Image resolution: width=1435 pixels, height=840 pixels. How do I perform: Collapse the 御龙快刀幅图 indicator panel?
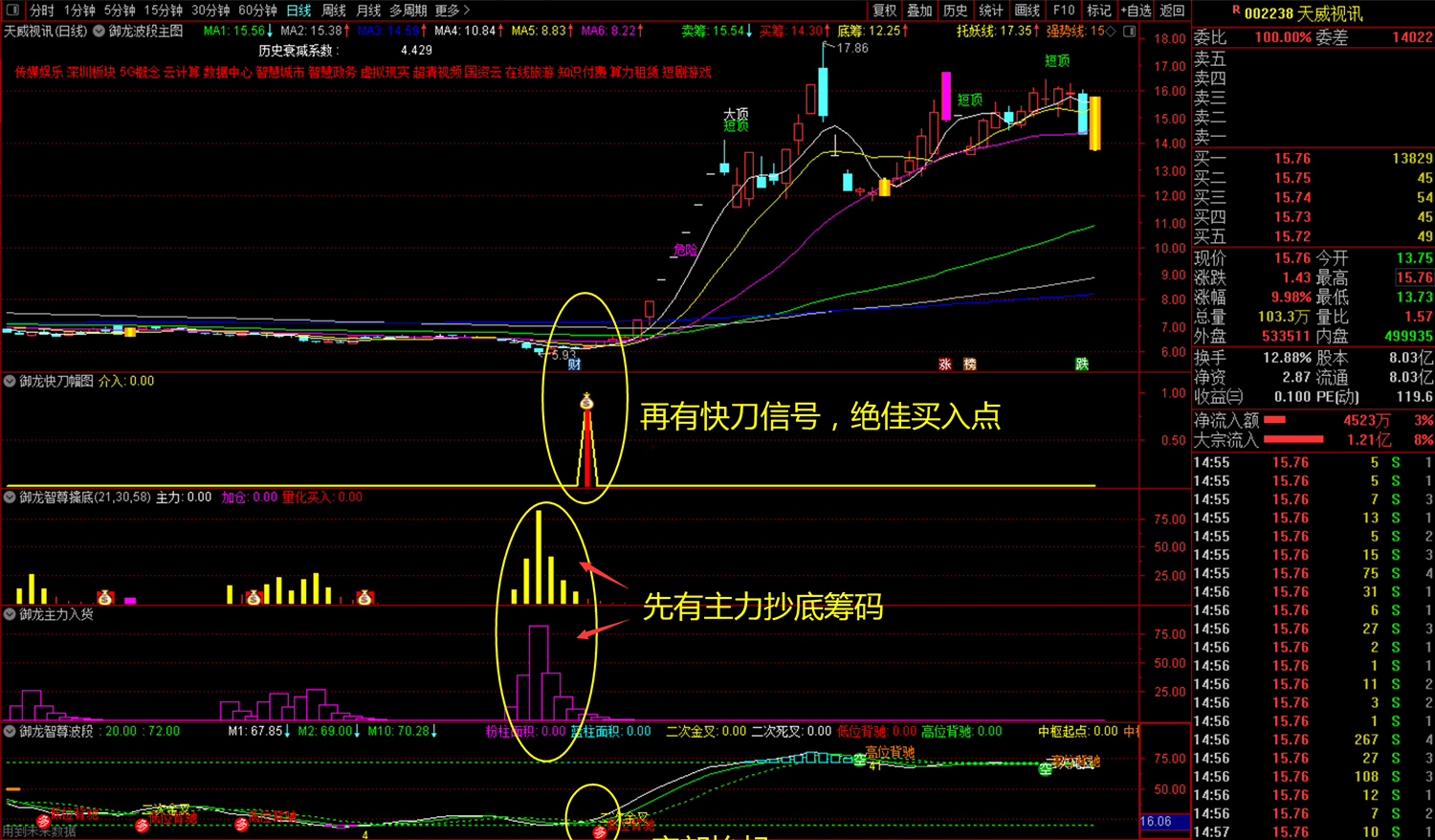(x=8, y=381)
